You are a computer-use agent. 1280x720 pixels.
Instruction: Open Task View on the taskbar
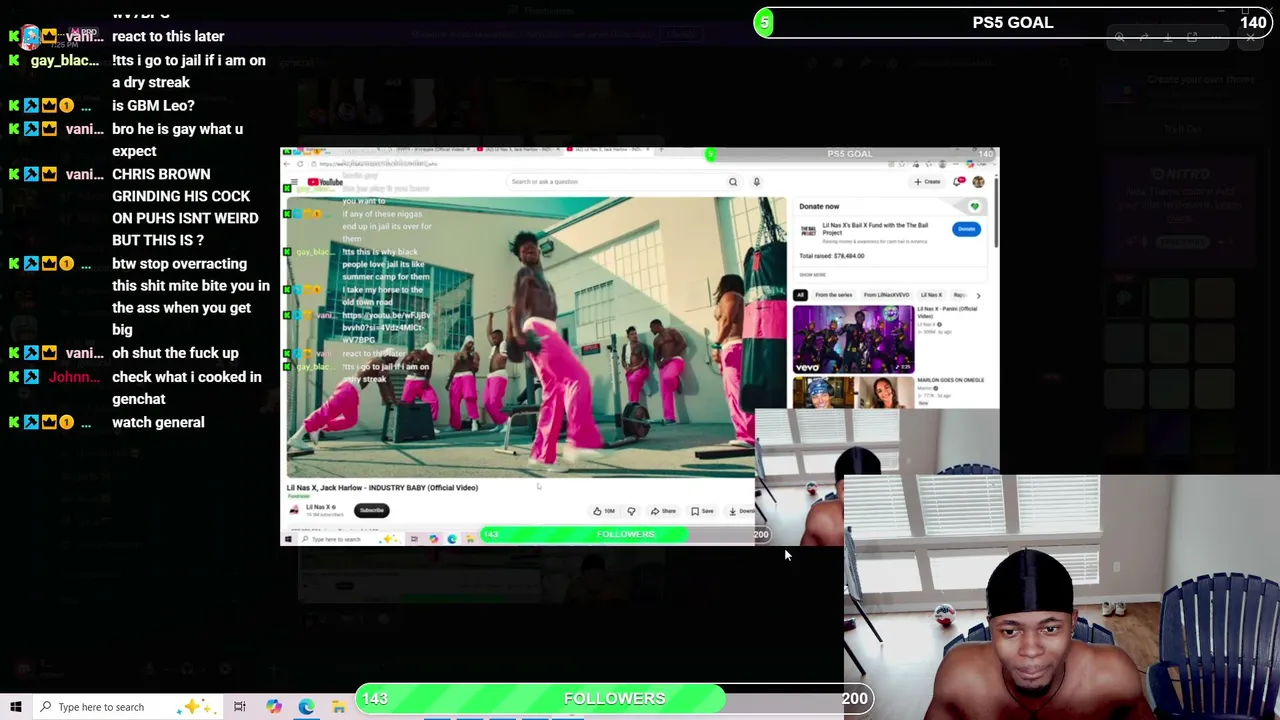(x=240, y=707)
